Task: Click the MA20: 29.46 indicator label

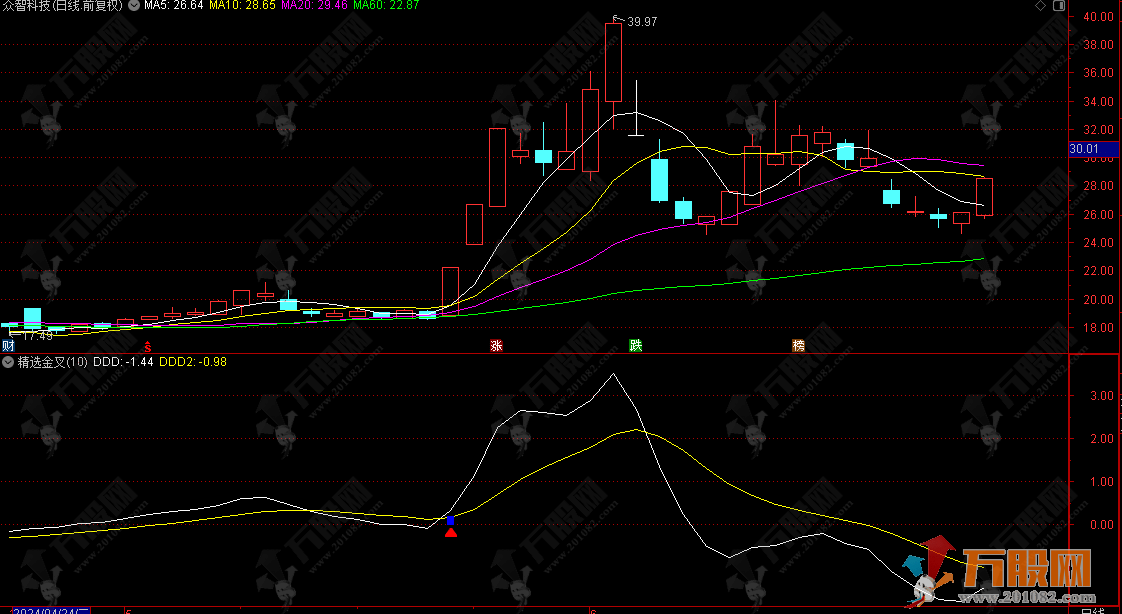Action: [314, 6]
